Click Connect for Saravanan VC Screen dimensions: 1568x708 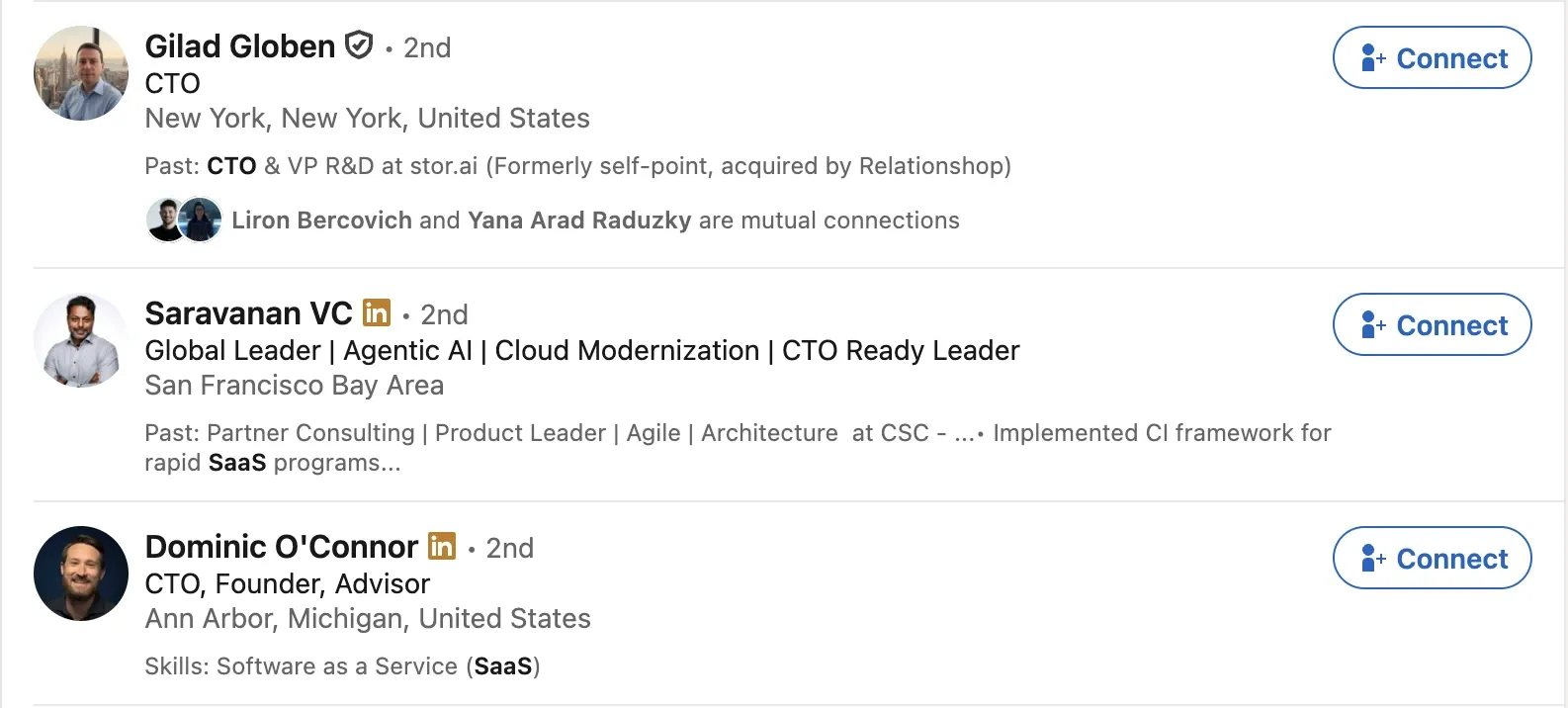tap(1432, 324)
